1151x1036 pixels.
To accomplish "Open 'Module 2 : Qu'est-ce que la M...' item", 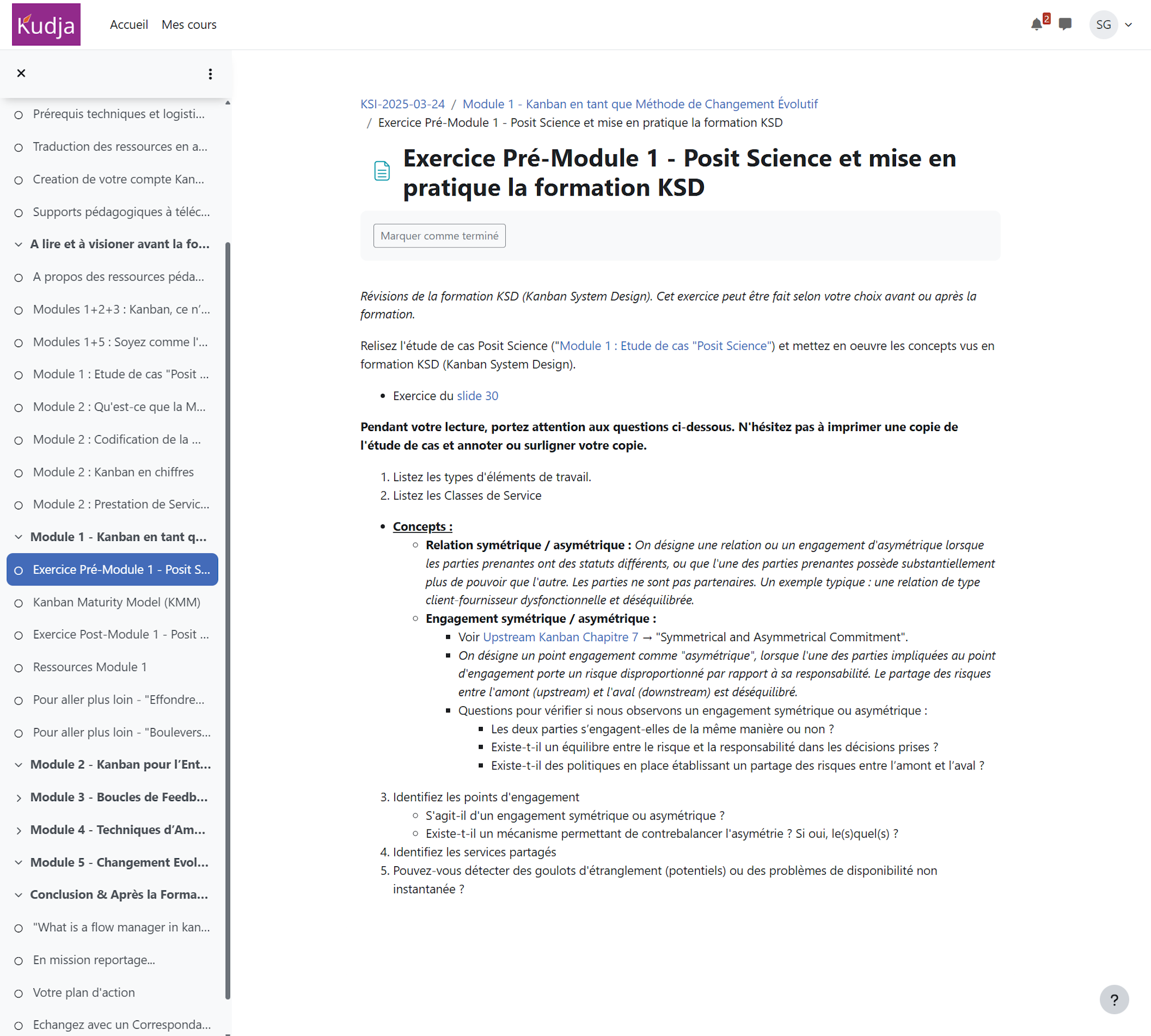I will pyautogui.click(x=119, y=407).
